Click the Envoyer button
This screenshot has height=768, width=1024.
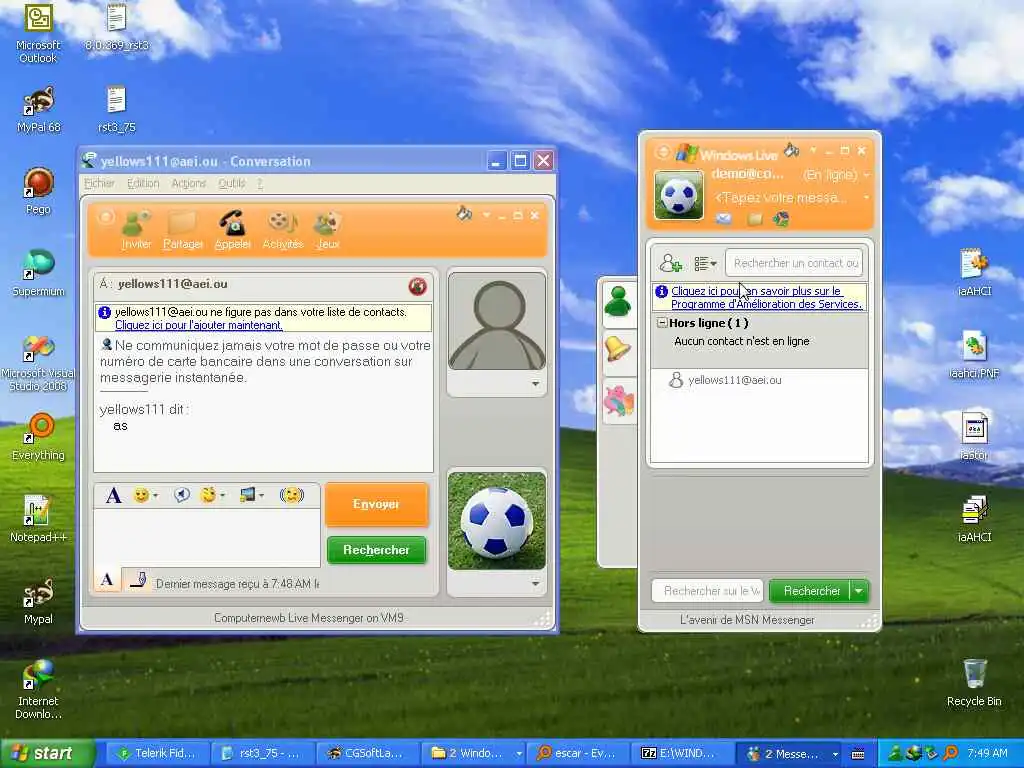[376, 504]
